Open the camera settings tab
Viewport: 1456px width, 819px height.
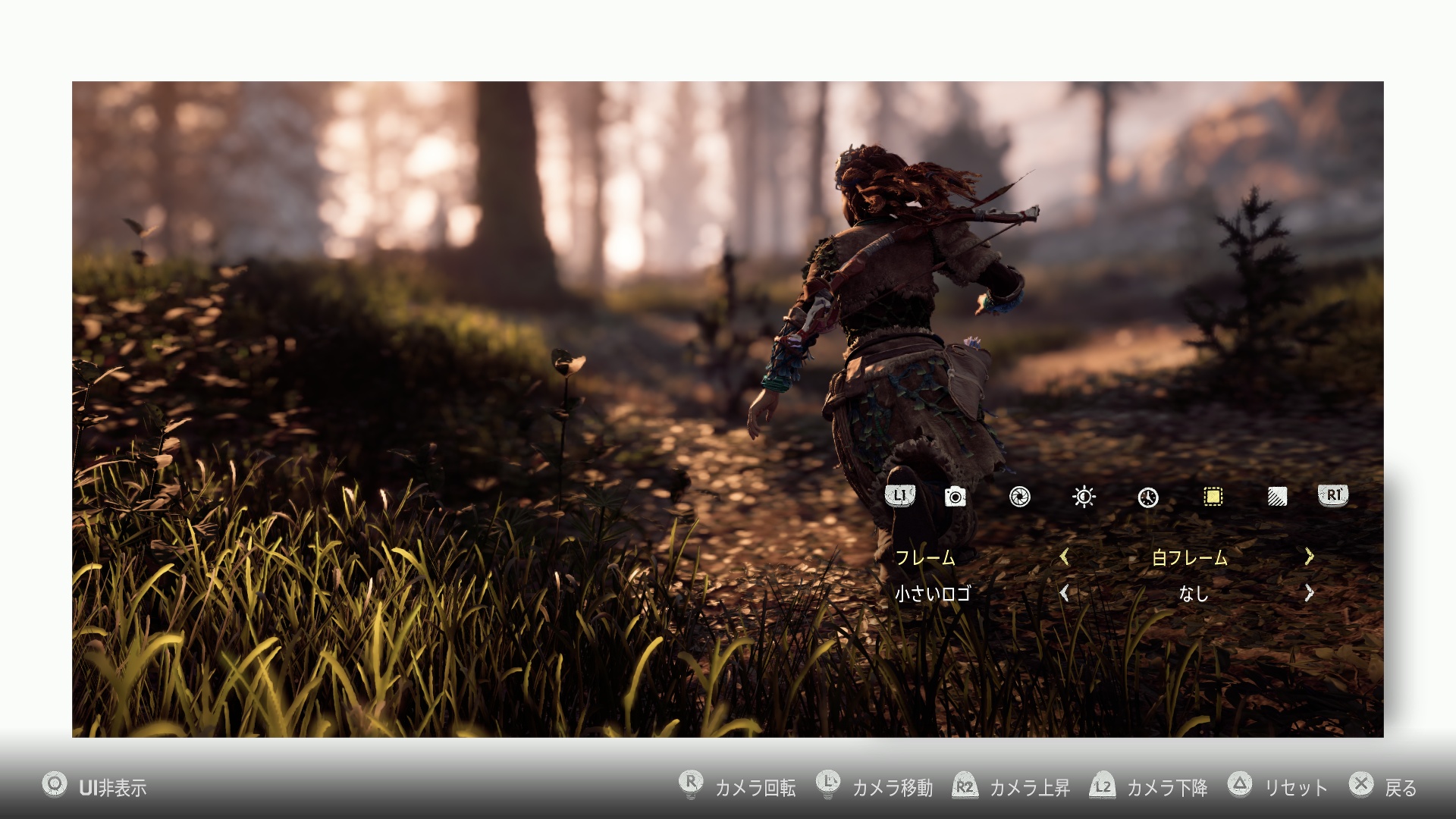tap(955, 497)
